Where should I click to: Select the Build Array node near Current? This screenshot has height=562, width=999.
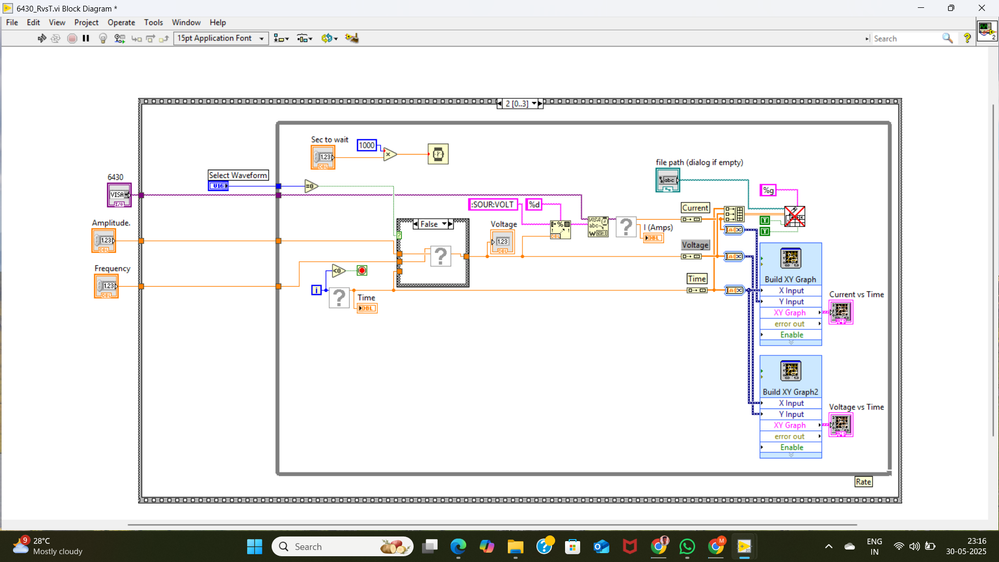tap(734, 215)
